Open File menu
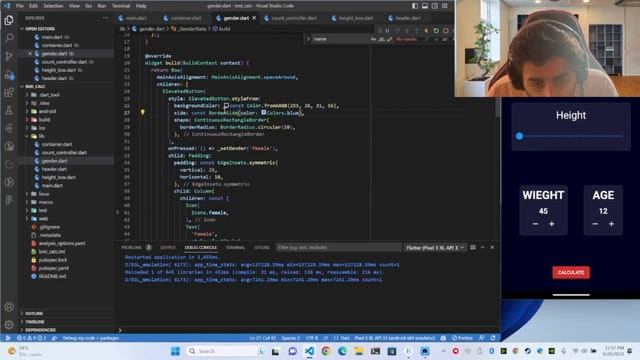 (20, 6)
